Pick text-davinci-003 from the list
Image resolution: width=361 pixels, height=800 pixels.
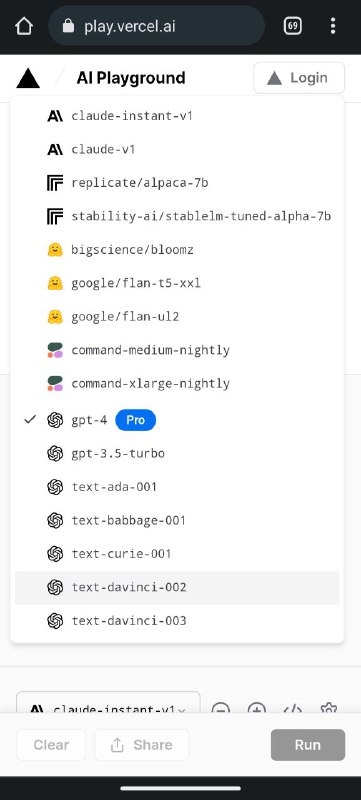pyautogui.click(x=177, y=620)
